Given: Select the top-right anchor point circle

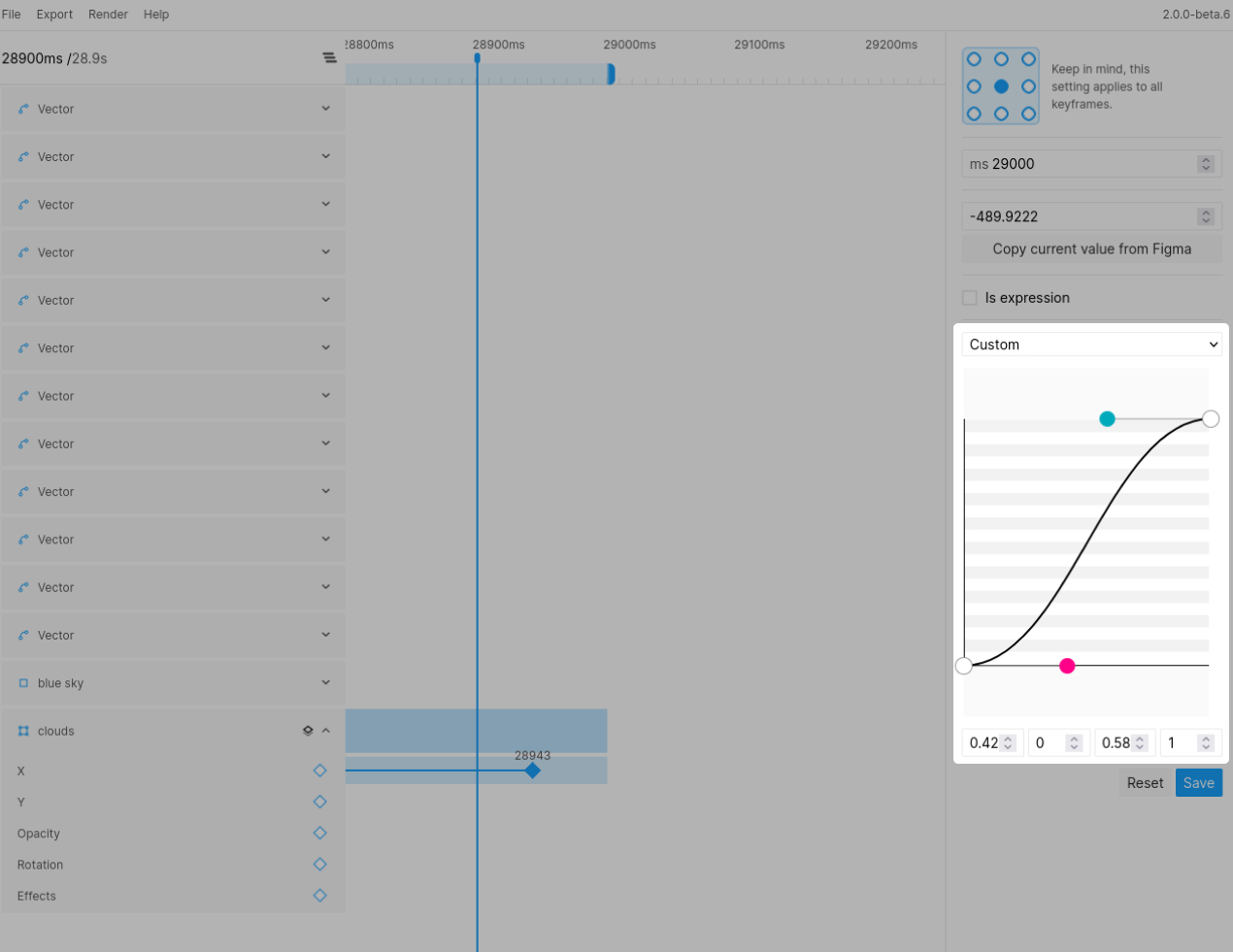Looking at the screenshot, I should point(1028,59).
